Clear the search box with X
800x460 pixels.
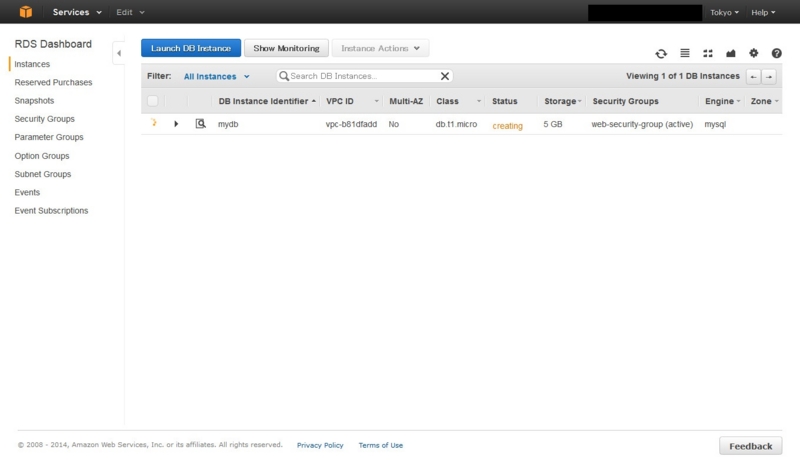pos(445,76)
